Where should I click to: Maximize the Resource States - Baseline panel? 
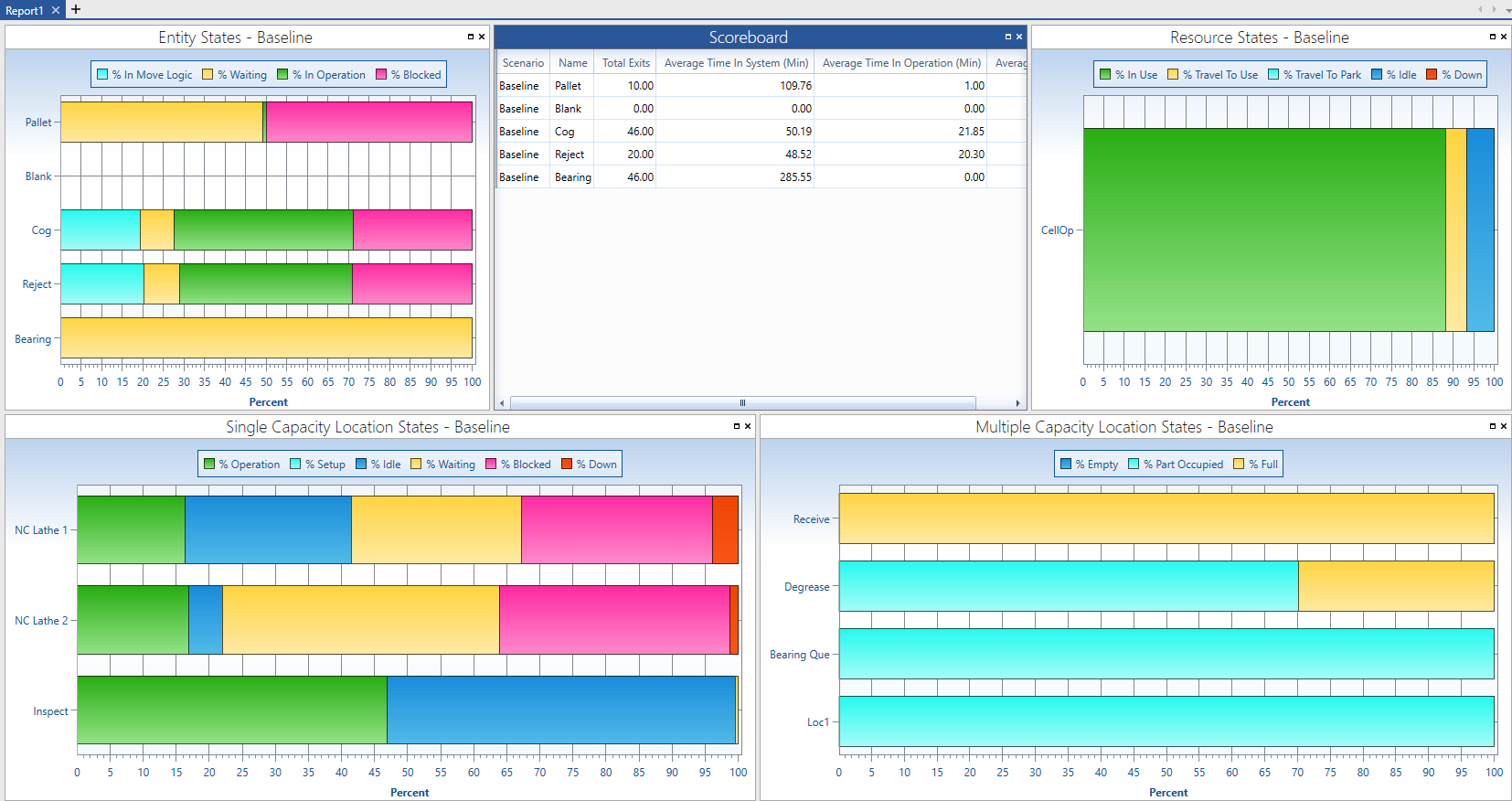1493,37
